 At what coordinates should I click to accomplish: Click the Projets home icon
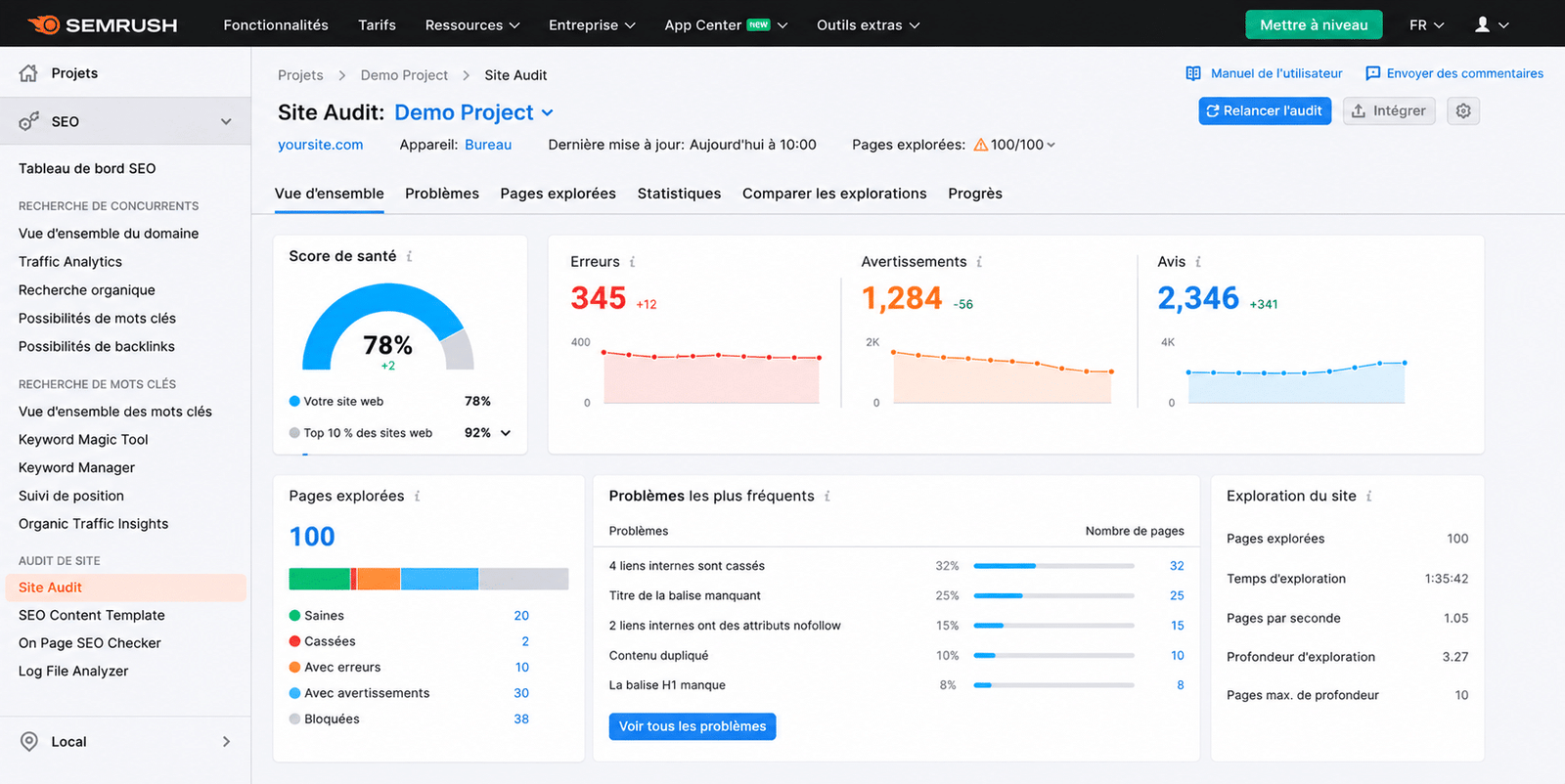tap(28, 72)
